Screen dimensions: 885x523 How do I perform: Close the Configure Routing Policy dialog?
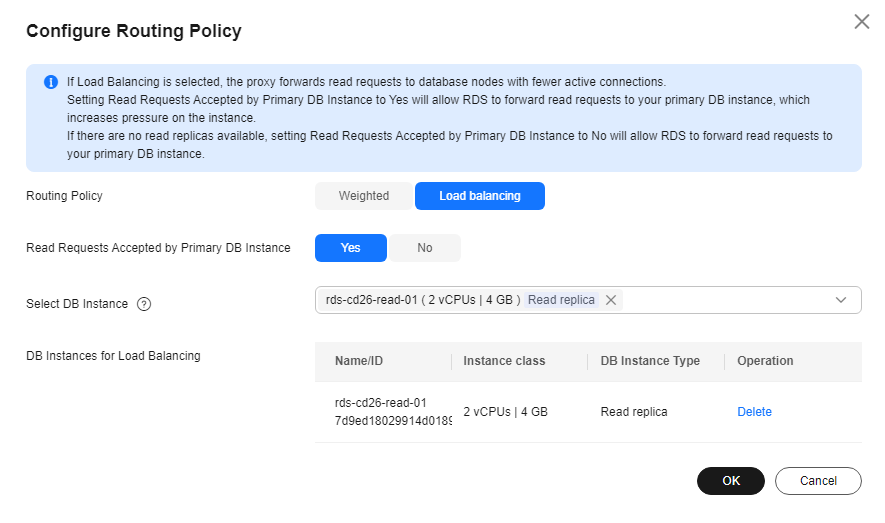click(x=861, y=22)
